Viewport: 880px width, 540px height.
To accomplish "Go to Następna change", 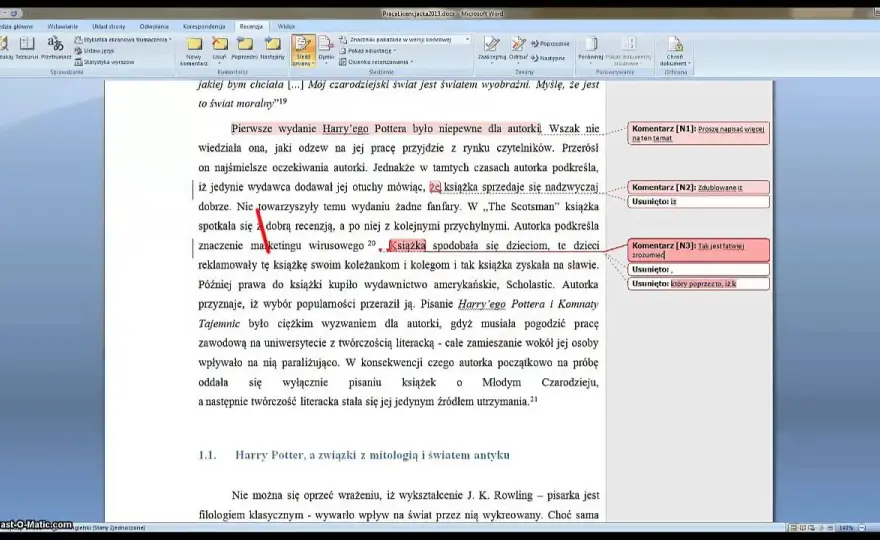I will [x=548, y=58].
